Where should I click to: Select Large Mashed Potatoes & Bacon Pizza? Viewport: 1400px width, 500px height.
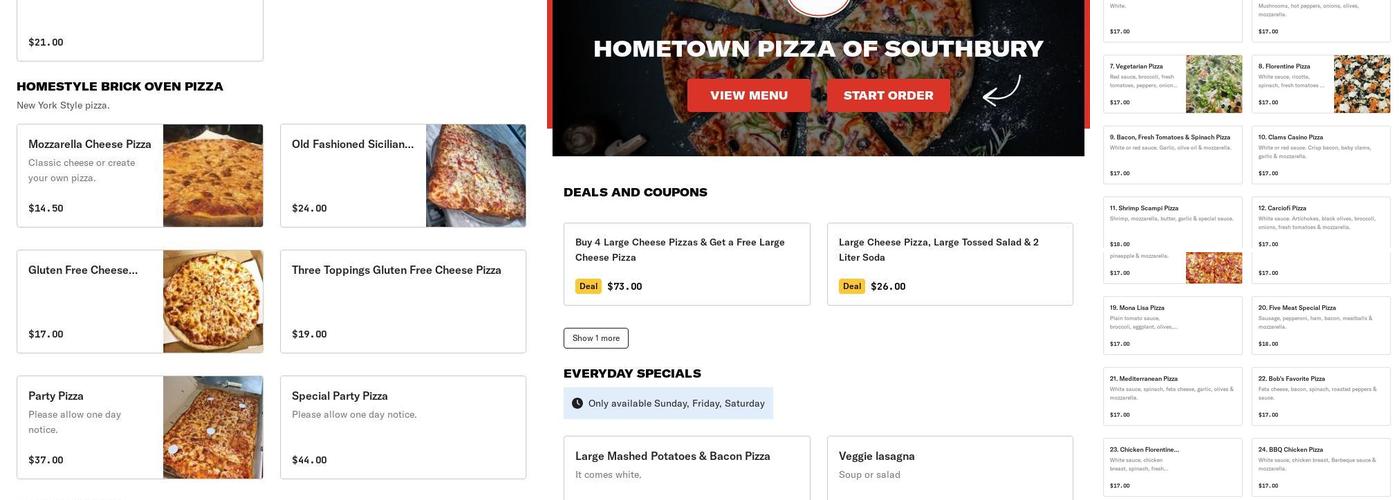686,467
